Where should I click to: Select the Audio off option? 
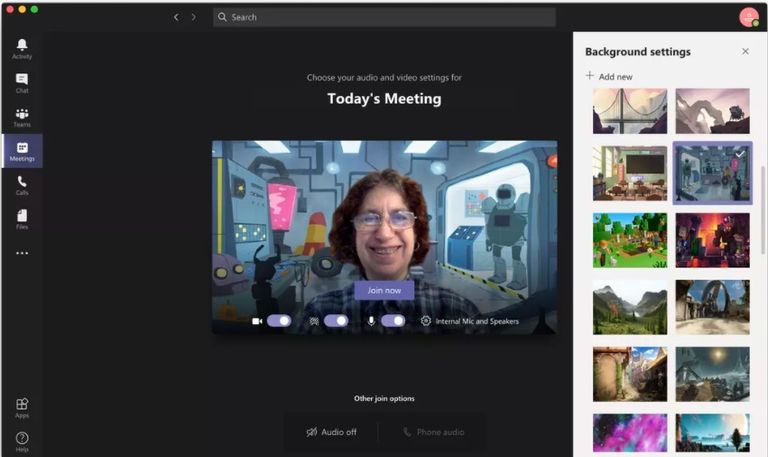pos(332,432)
